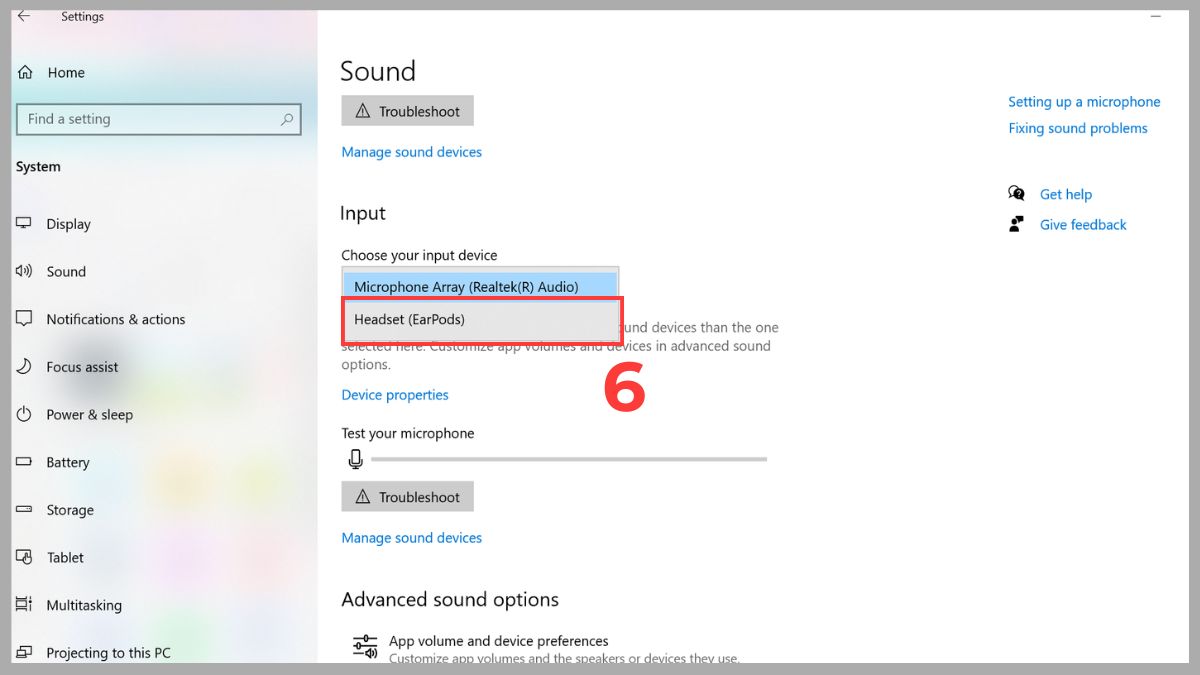Click the Focus assist icon
Image resolution: width=1200 pixels, height=675 pixels.
23,367
